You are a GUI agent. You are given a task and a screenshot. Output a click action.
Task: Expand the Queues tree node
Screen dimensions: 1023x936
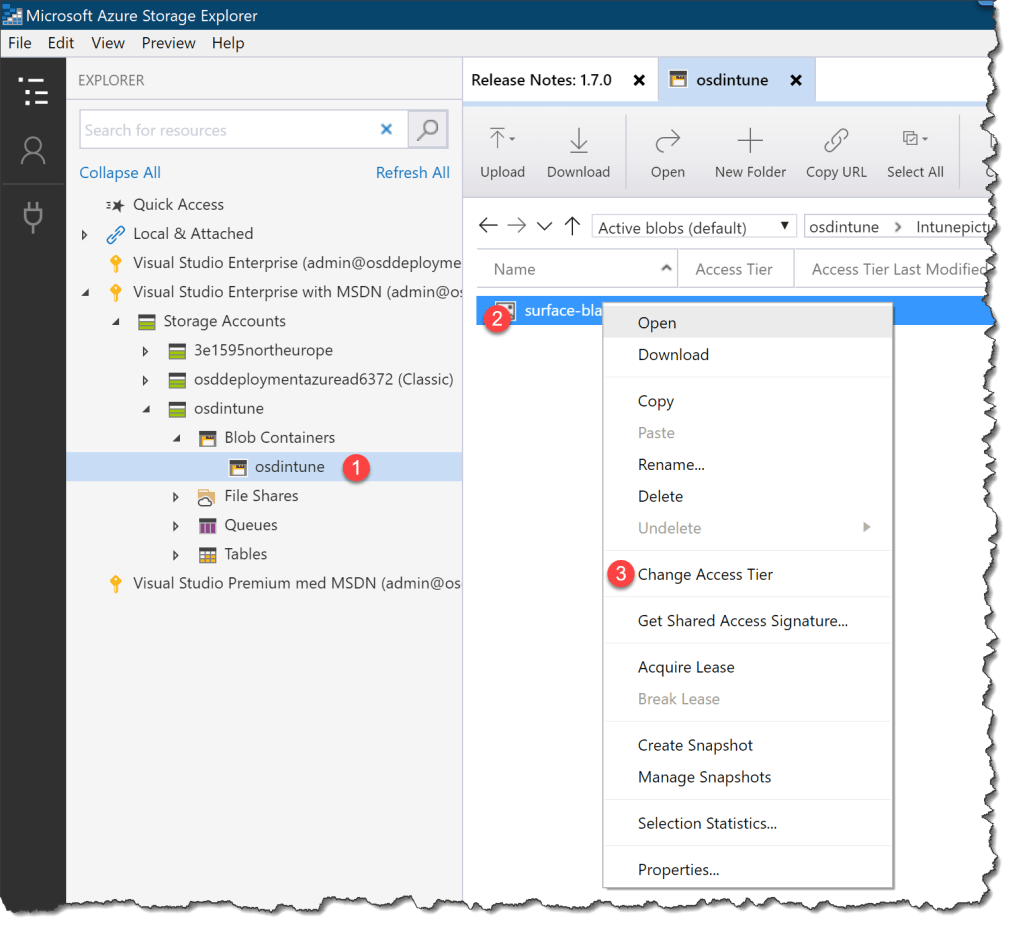(176, 525)
